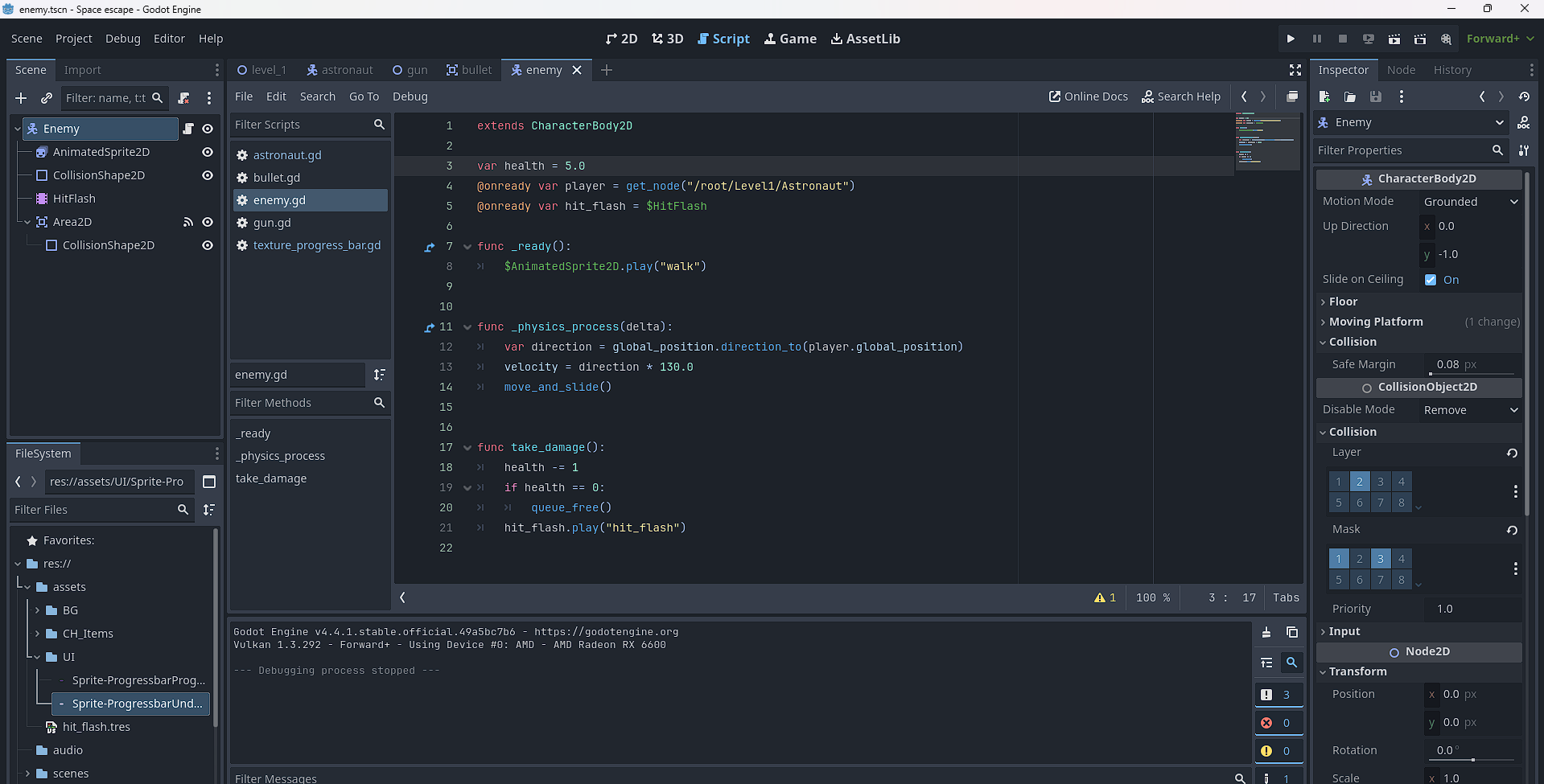Toggle distraction-free mode fullscreen icon

[1295, 70]
